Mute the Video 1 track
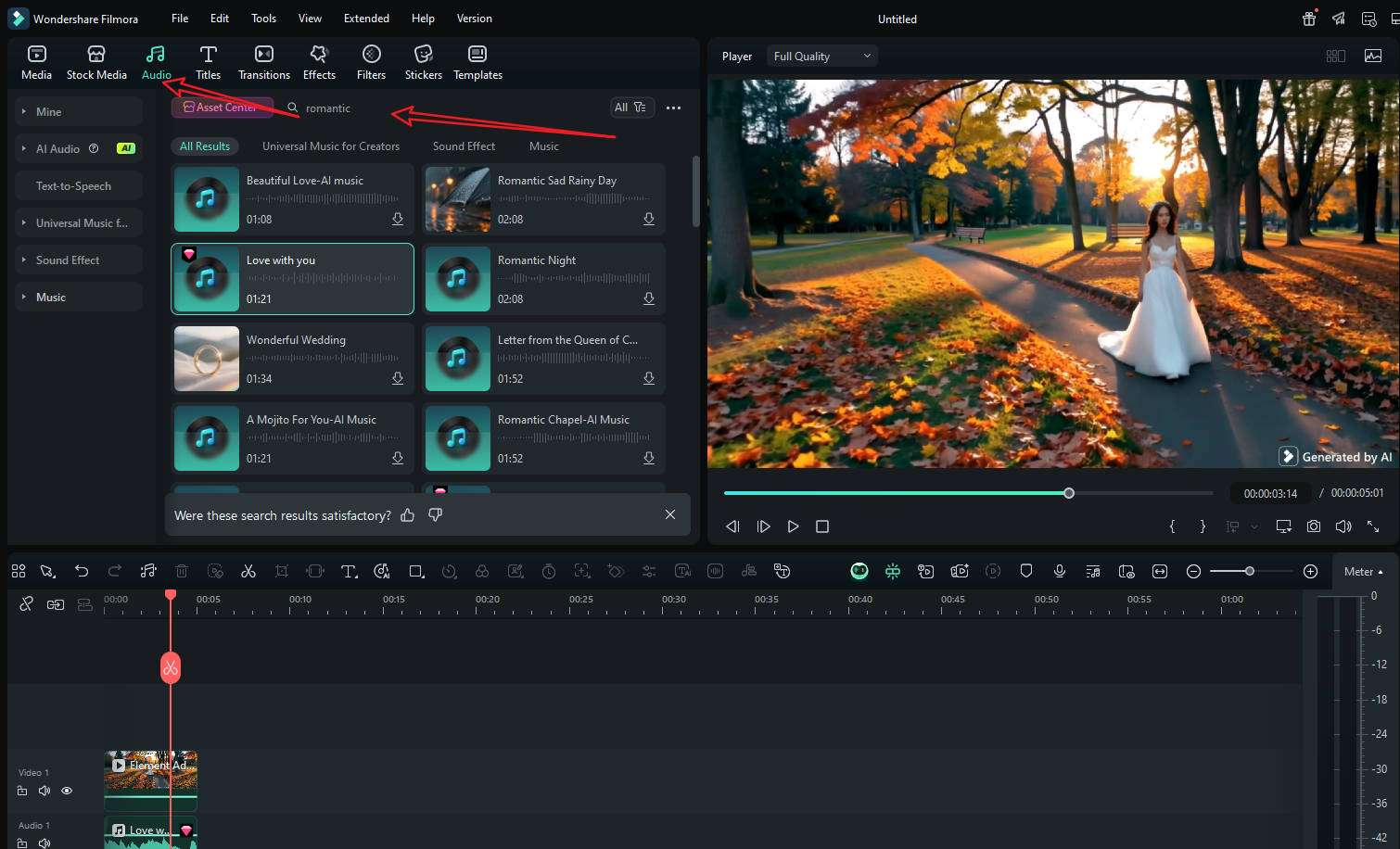Viewport: 1400px width, 849px height. tap(45, 791)
